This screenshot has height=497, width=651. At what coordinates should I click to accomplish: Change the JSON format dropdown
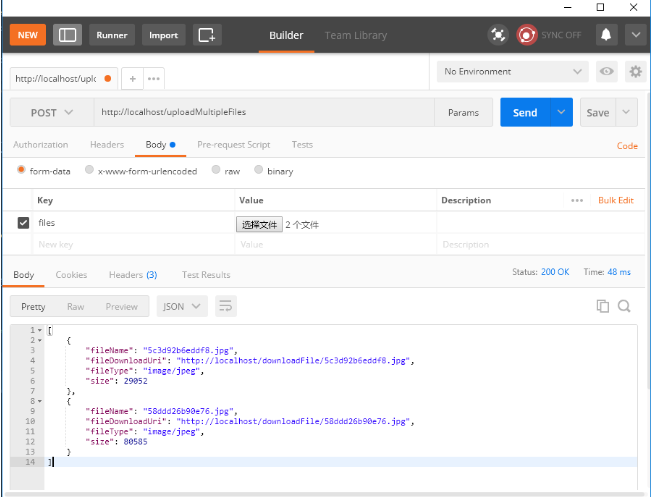(182, 306)
